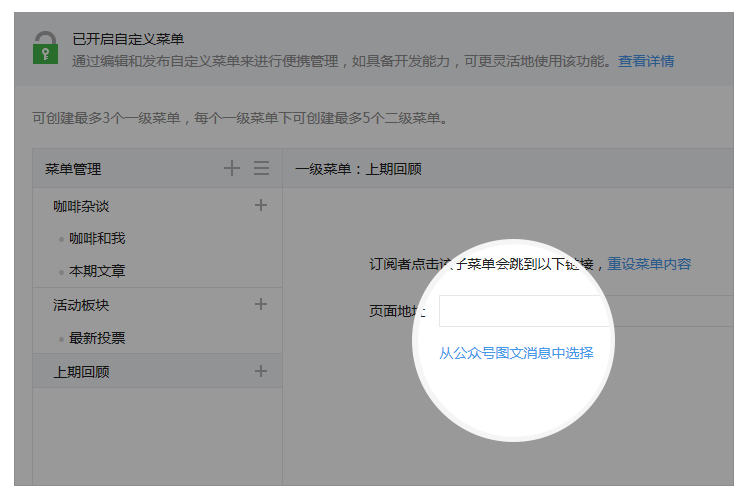Focus the 页面地址 URL input field
750x500 pixels.
coord(585,311)
